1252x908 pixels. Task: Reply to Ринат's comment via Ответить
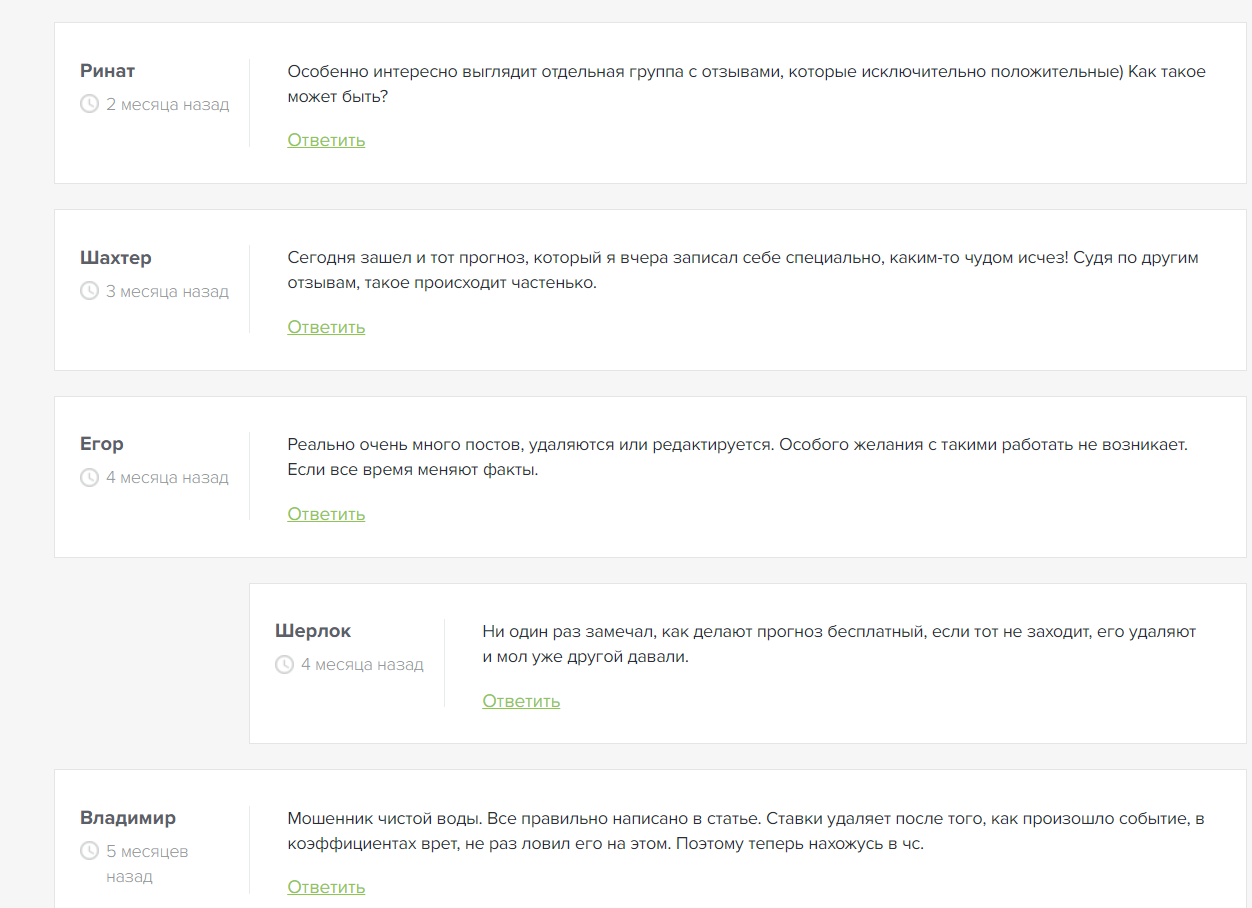coord(326,140)
